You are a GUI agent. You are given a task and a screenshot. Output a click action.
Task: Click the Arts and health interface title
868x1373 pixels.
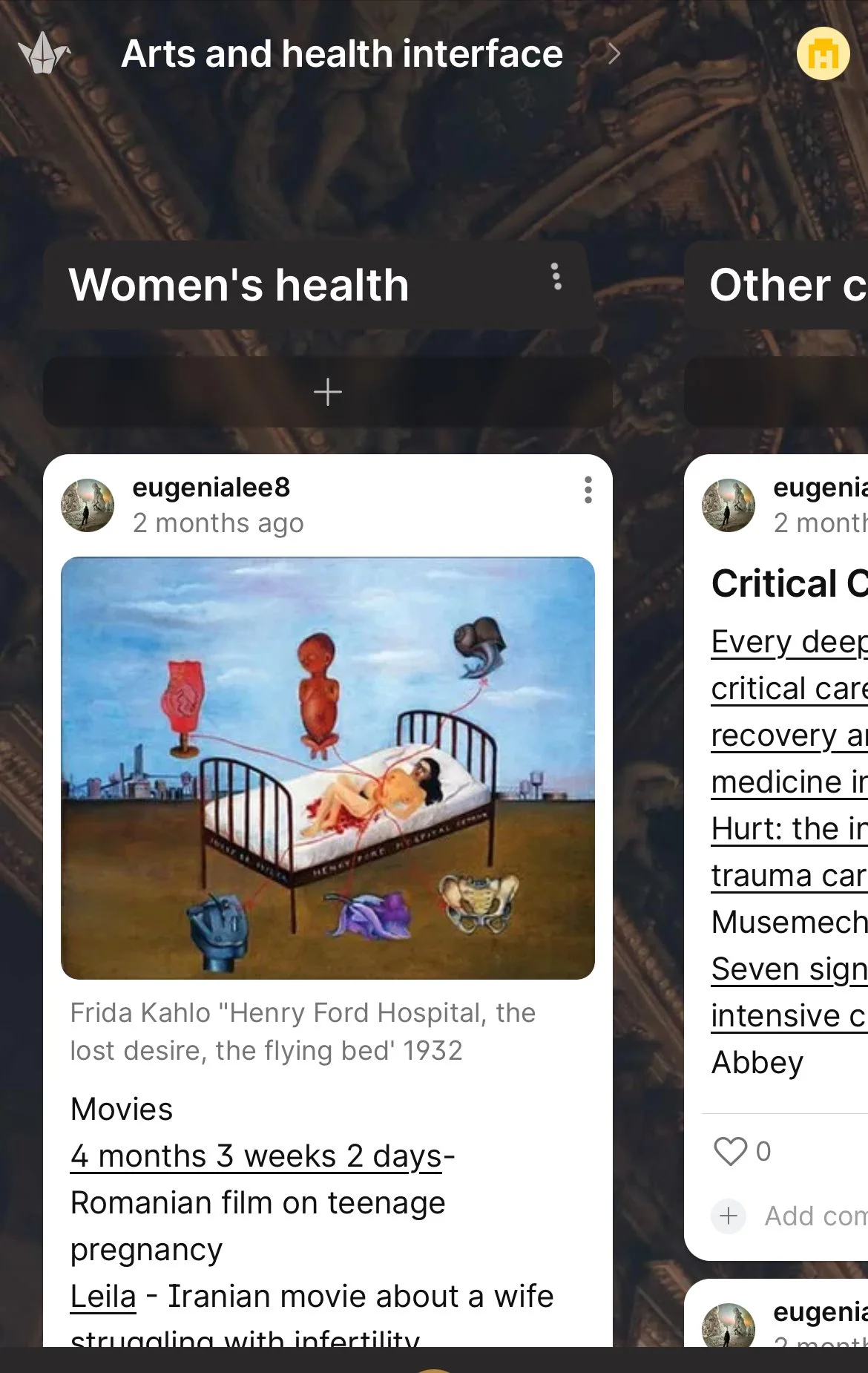click(x=342, y=53)
